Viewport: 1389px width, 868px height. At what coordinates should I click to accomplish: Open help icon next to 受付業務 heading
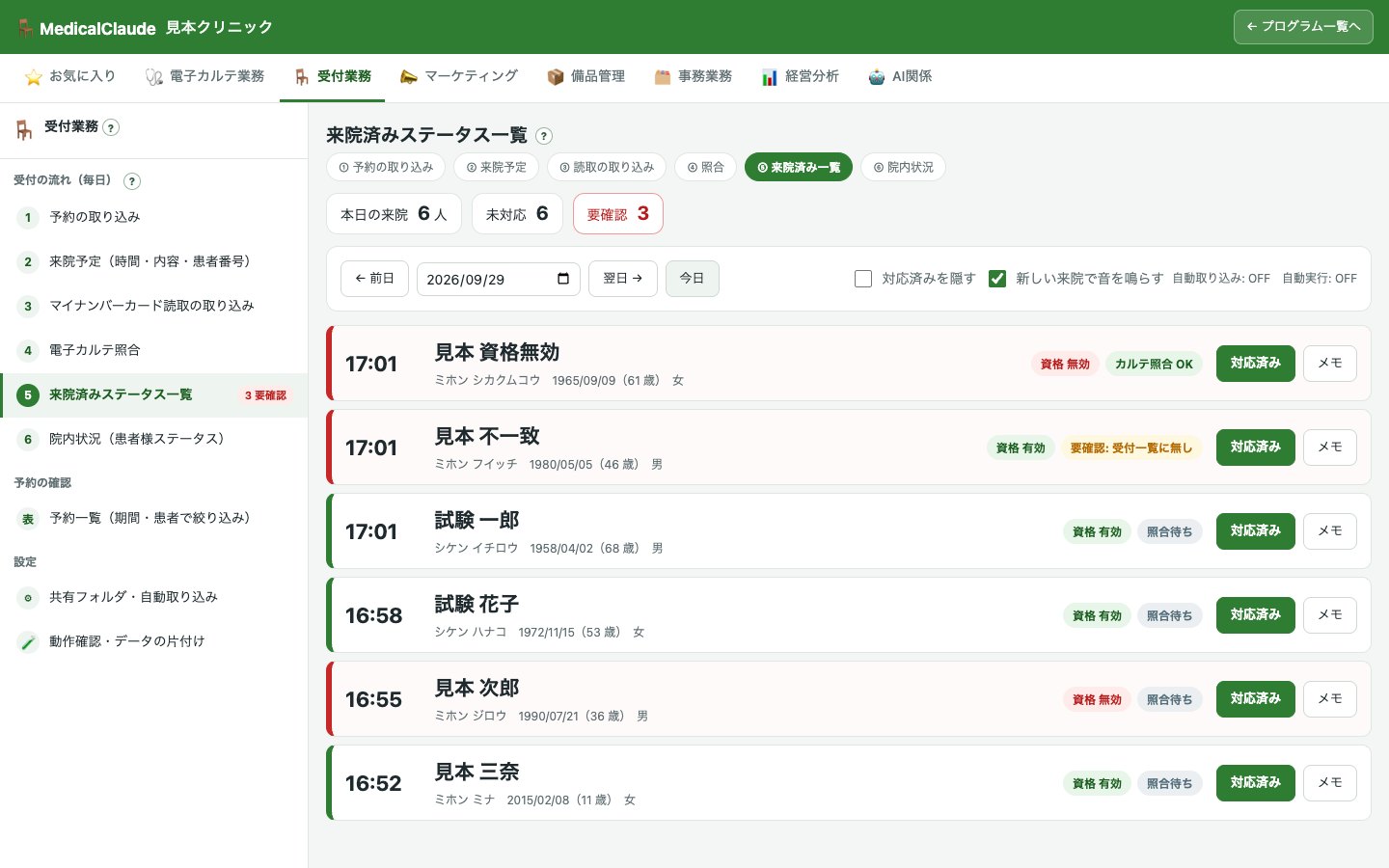click(x=111, y=127)
